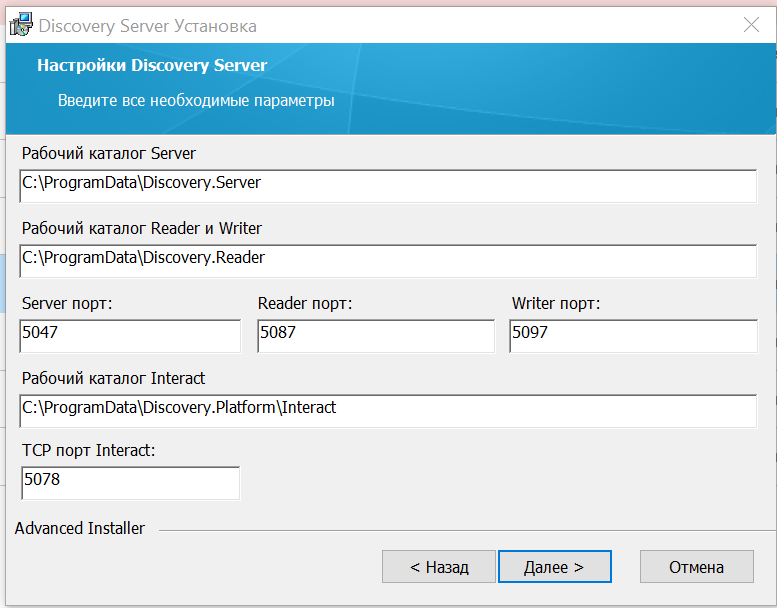Click the TCP port Interact field

(x=130, y=481)
